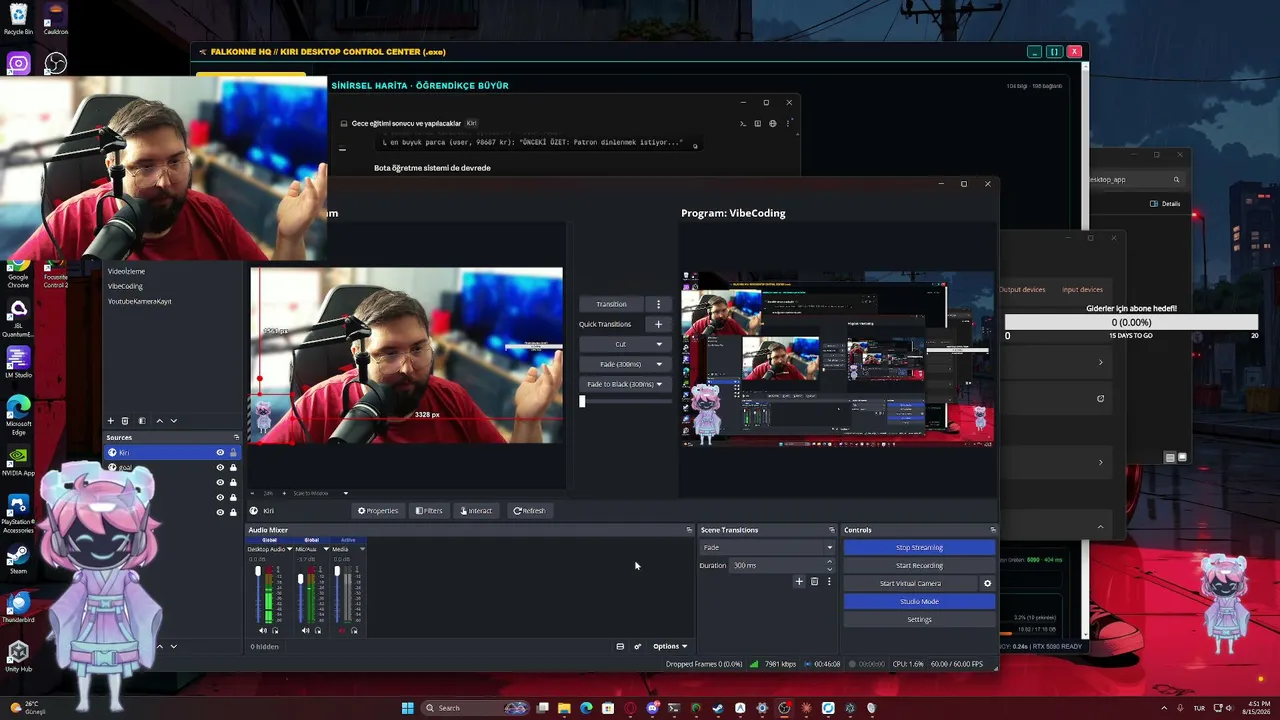
Task: Open Media channel options dropdown
Action: tap(362, 549)
